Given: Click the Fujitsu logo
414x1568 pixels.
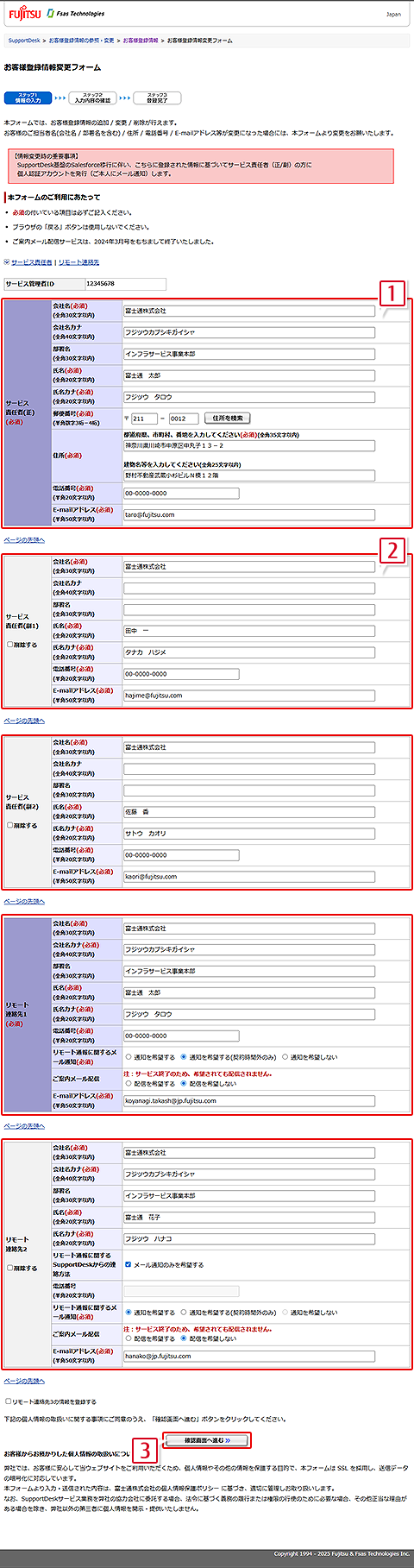Looking at the screenshot, I should [25, 14].
